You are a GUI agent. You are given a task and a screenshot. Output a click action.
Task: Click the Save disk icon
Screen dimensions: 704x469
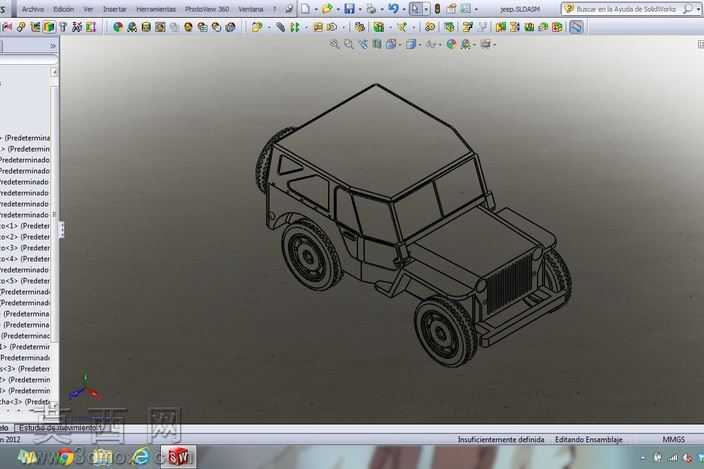349,9
